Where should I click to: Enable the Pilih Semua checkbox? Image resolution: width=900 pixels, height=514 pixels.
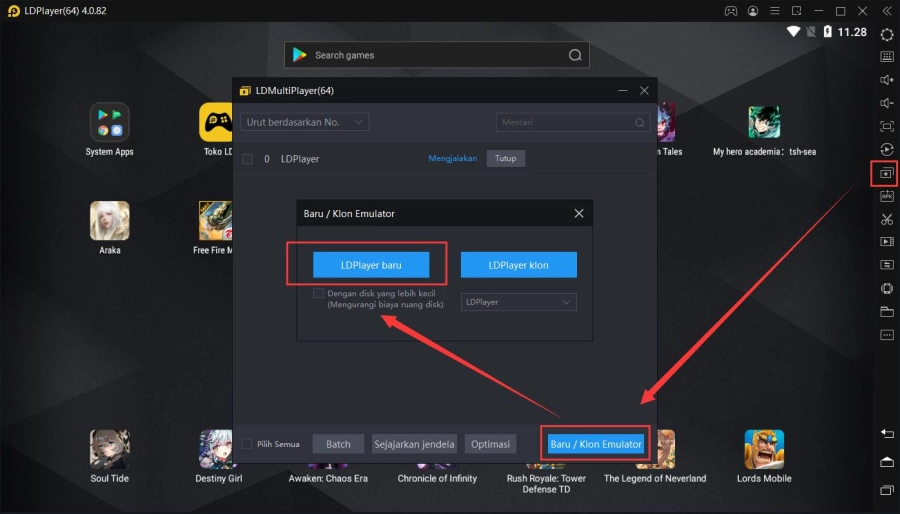[x=247, y=443]
